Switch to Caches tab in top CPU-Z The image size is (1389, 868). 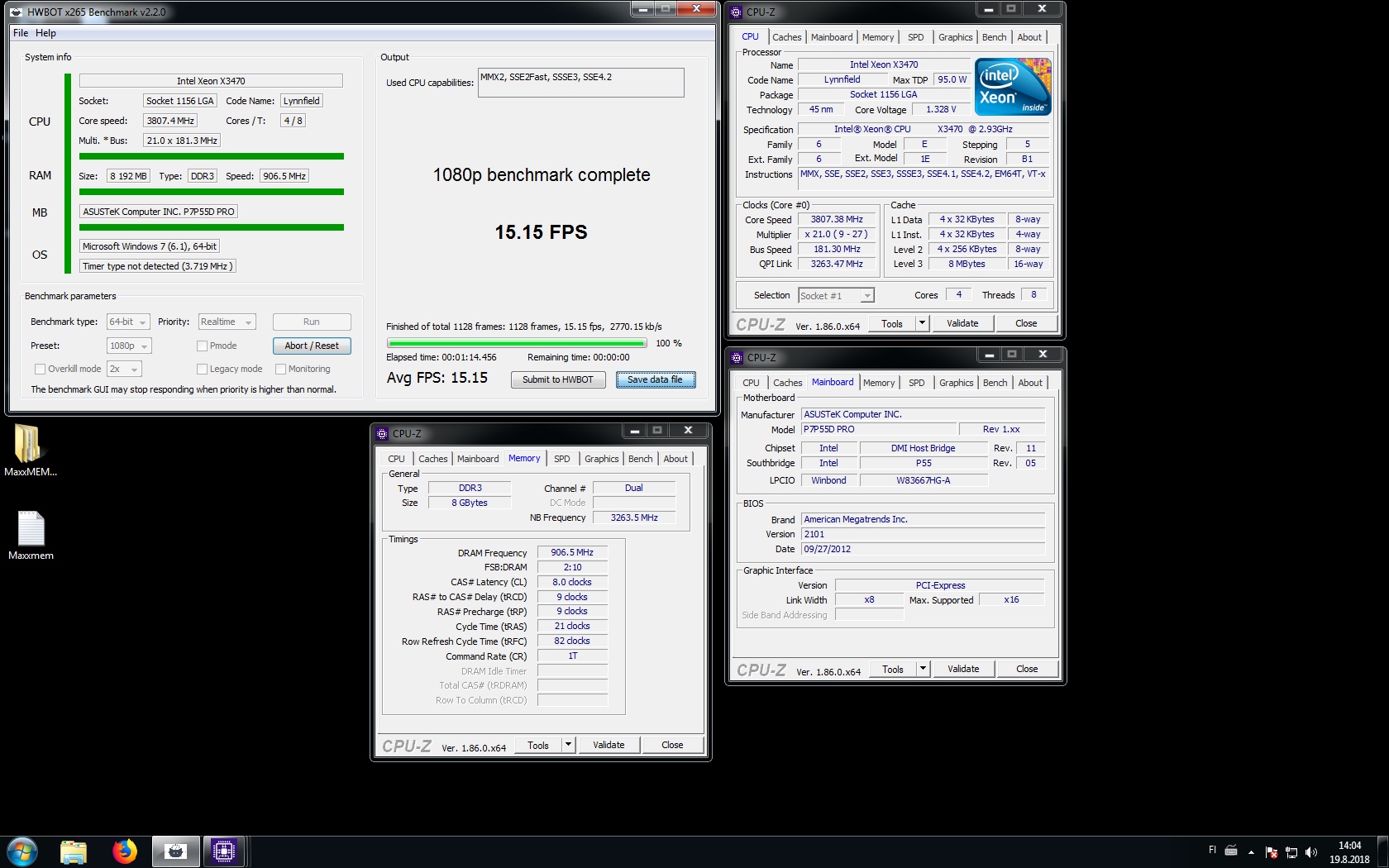[786, 37]
